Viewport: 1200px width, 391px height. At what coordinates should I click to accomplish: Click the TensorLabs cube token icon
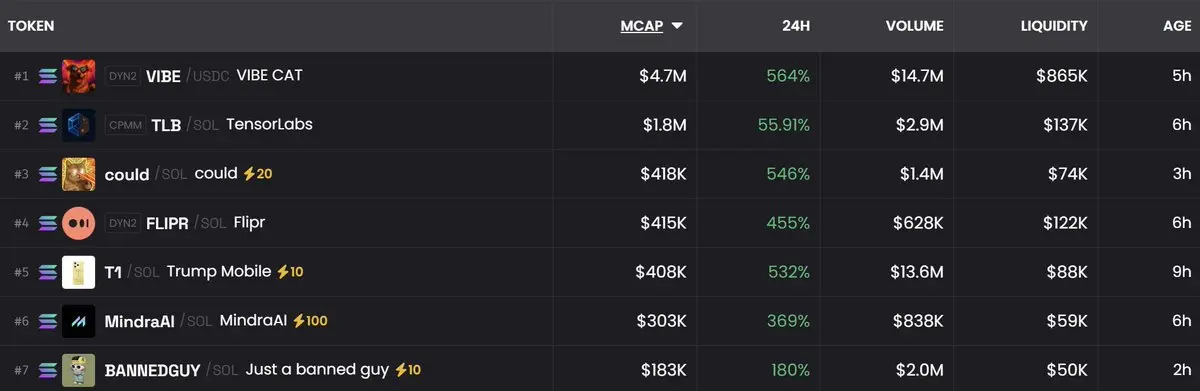[x=79, y=125]
